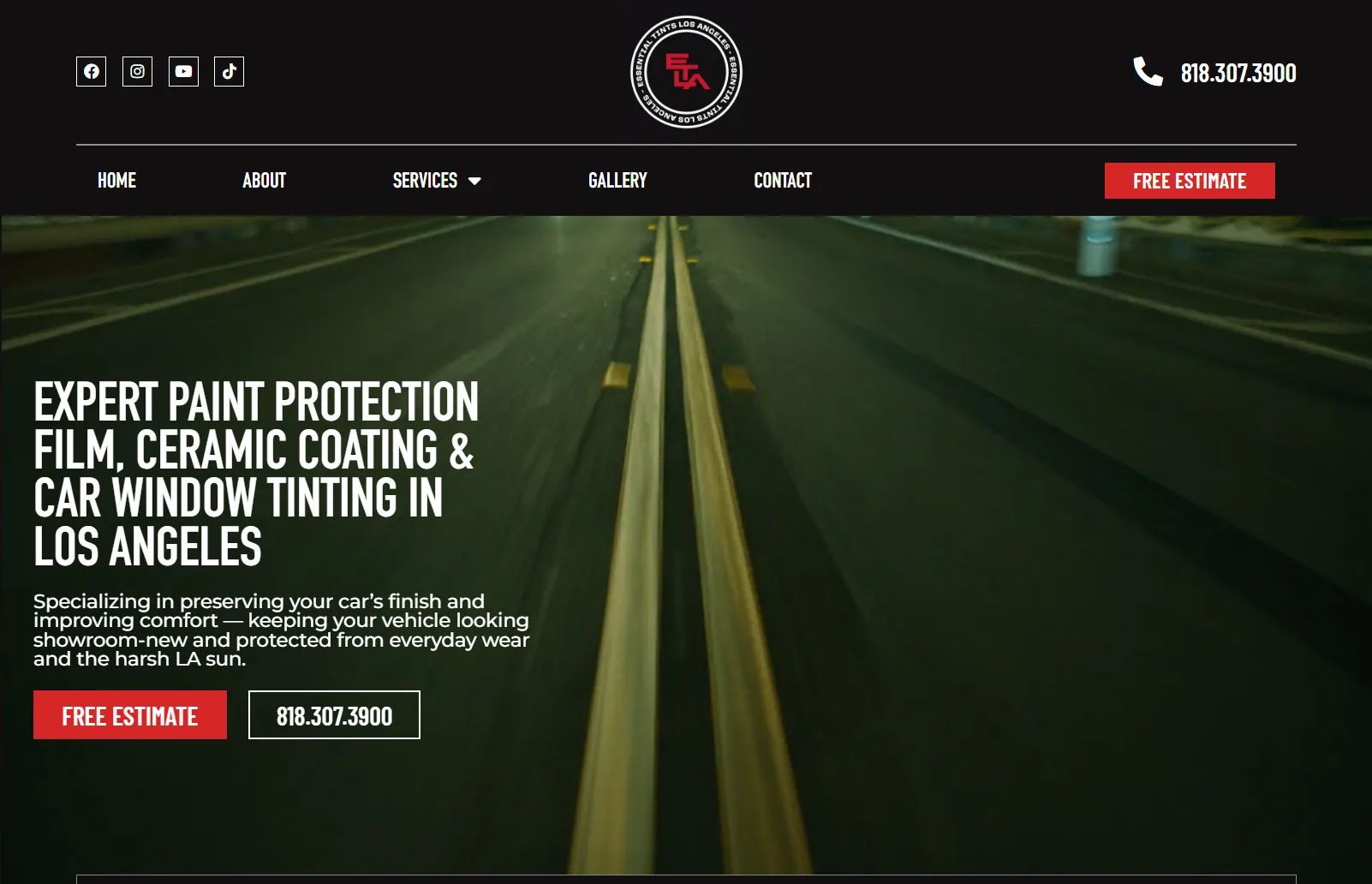Click the phone handset icon in header
Image resolution: width=1372 pixels, height=884 pixels.
coord(1148,72)
